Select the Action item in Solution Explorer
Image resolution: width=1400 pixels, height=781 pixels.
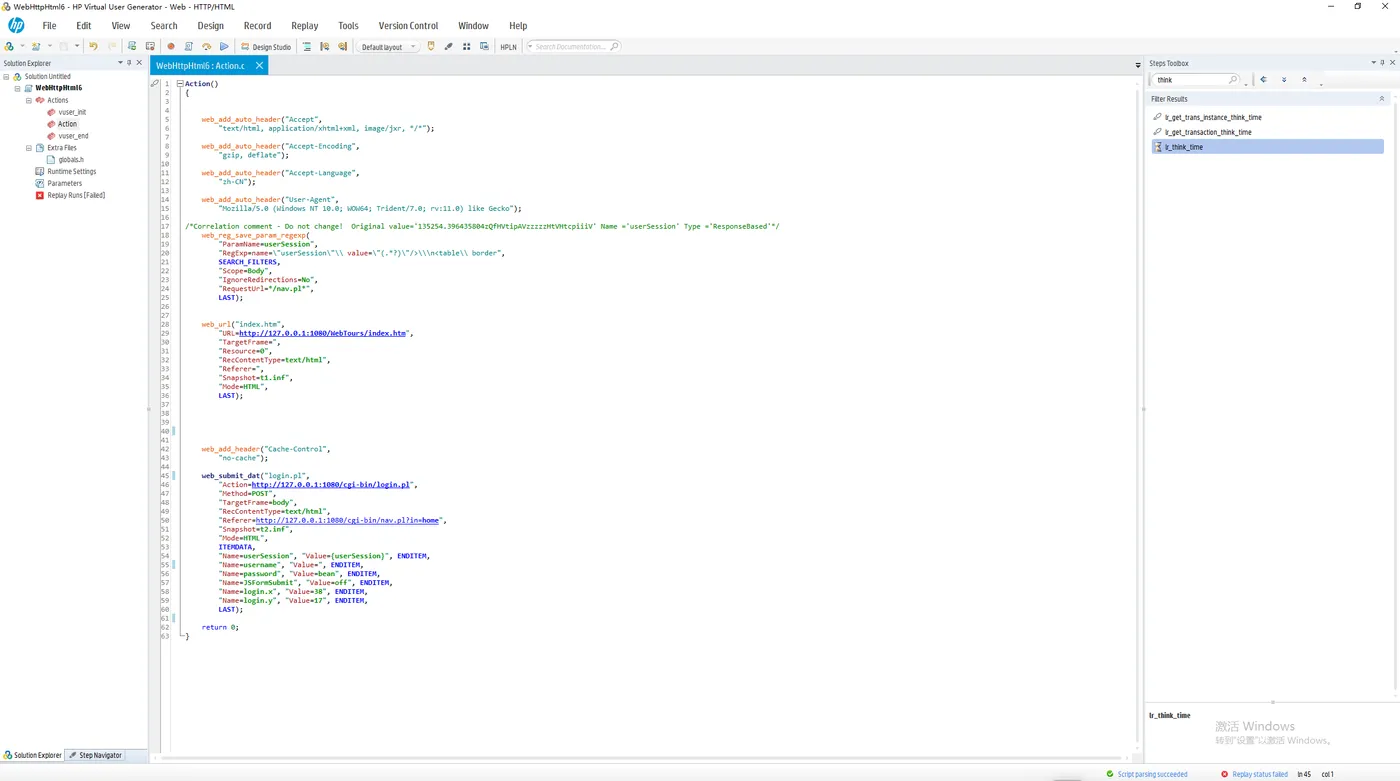(x=67, y=124)
